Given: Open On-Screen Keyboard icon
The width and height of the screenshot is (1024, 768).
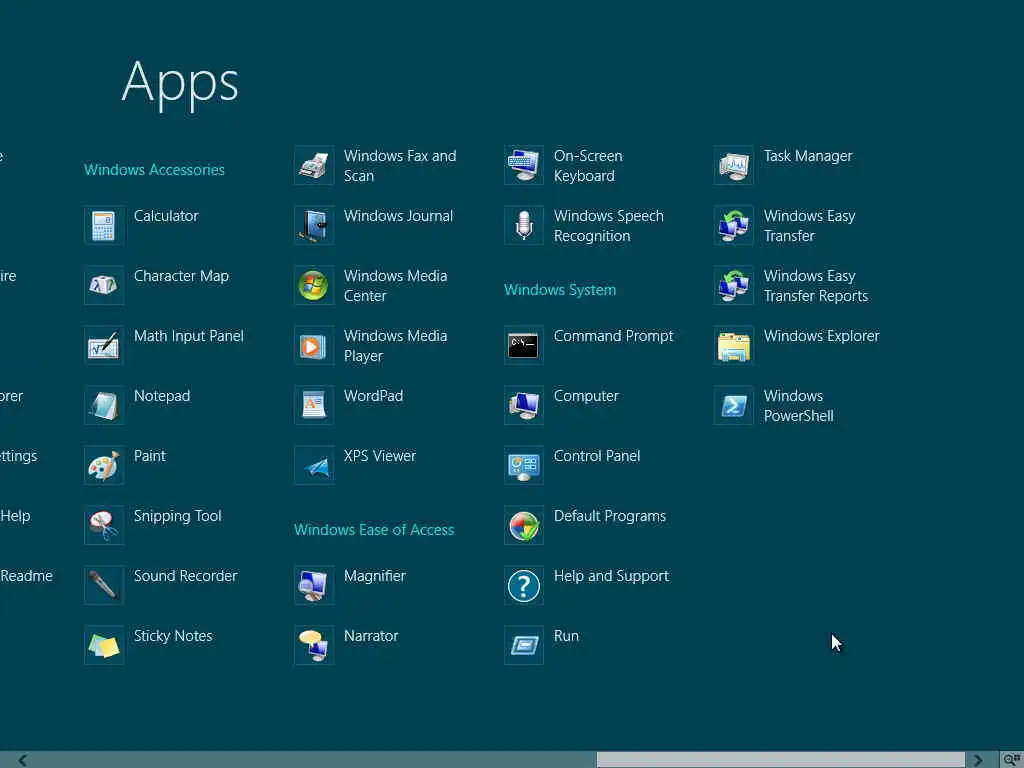Looking at the screenshot, I should (x=524, y=165).
